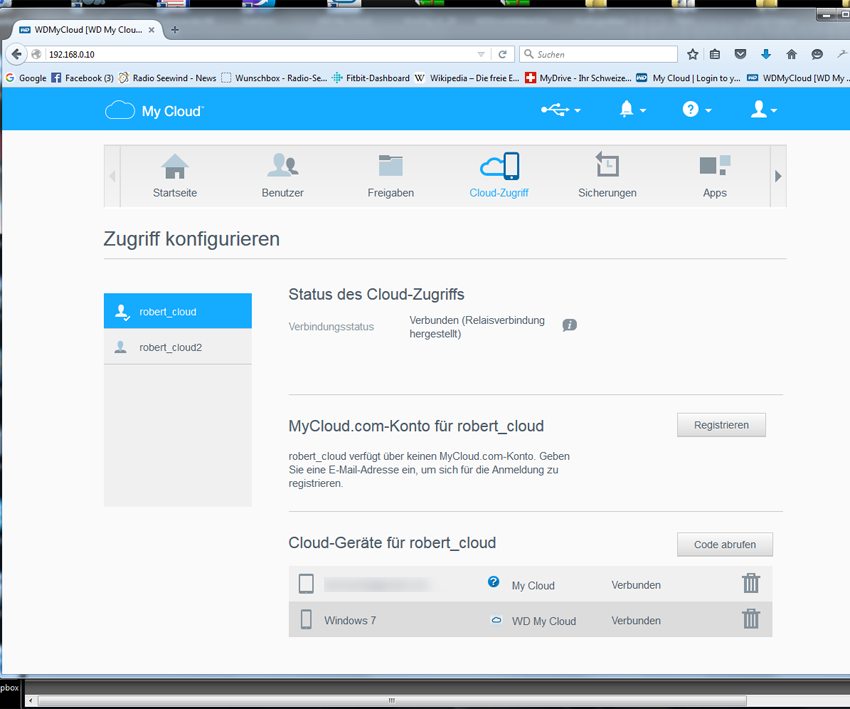Delete the Windows 7 cloud device
The width and height of the screenshot is (850, 709).
[751, 619]
